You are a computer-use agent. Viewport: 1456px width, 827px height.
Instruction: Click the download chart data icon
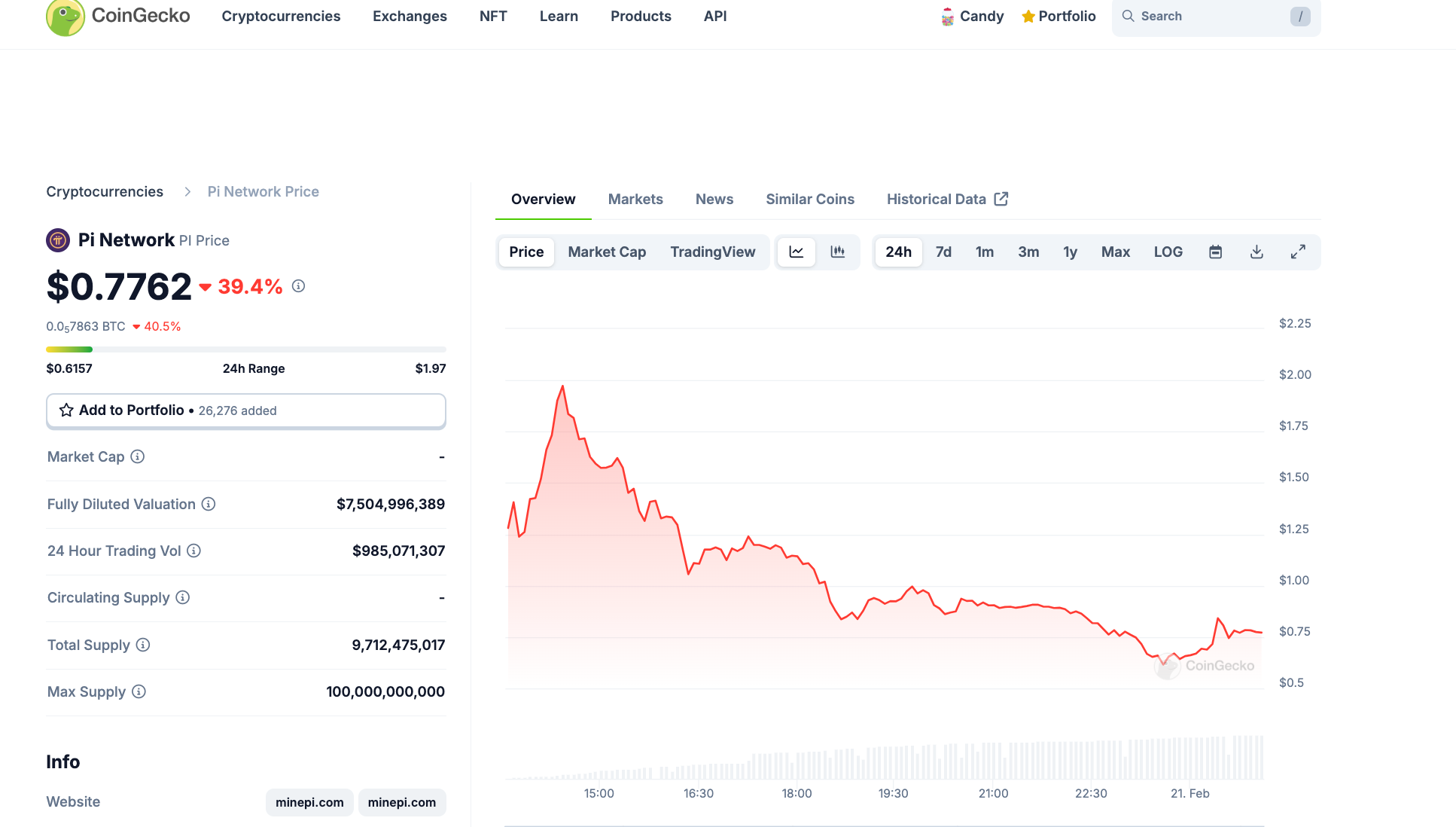1256,252
